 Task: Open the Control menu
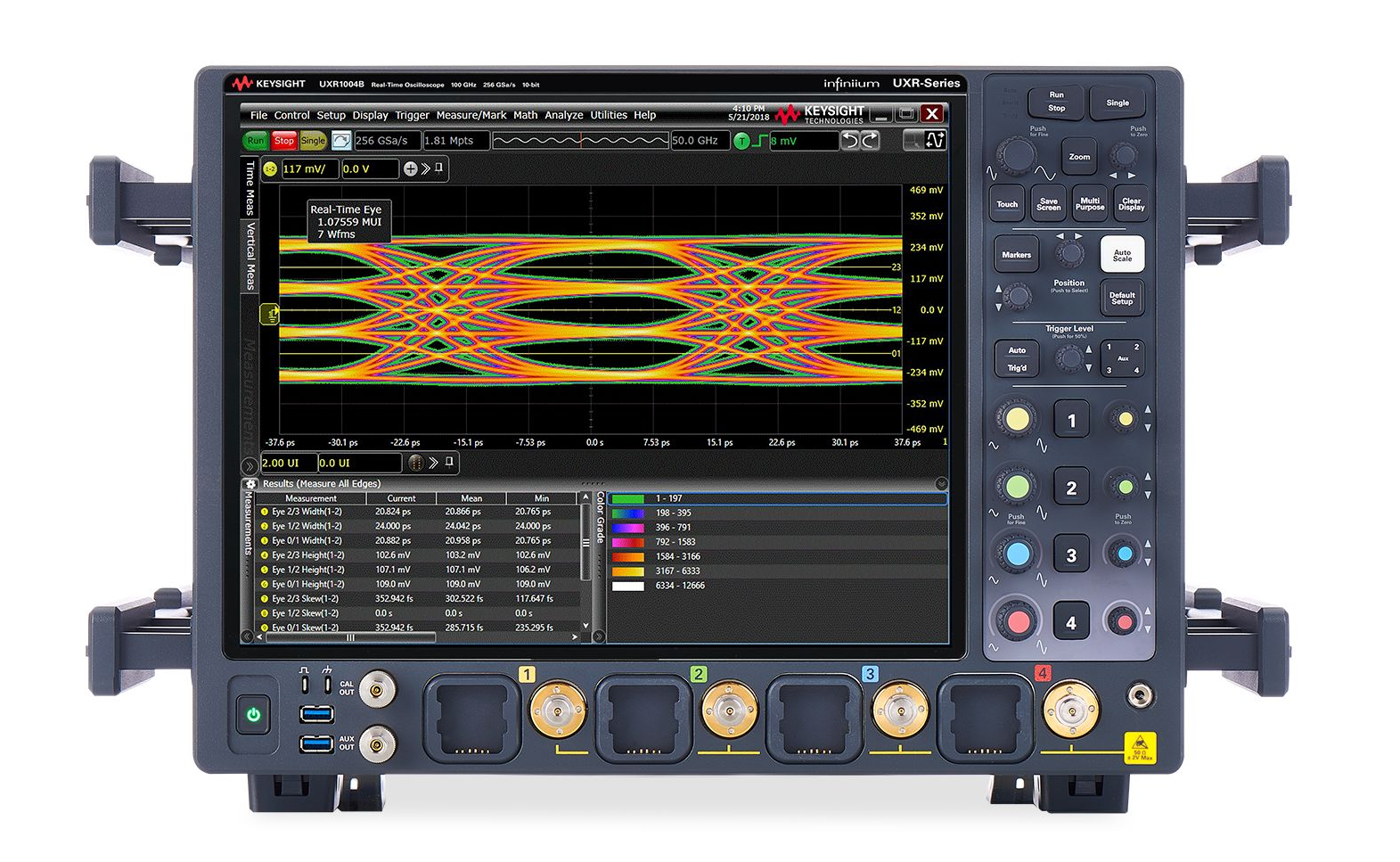coord(291,115)
